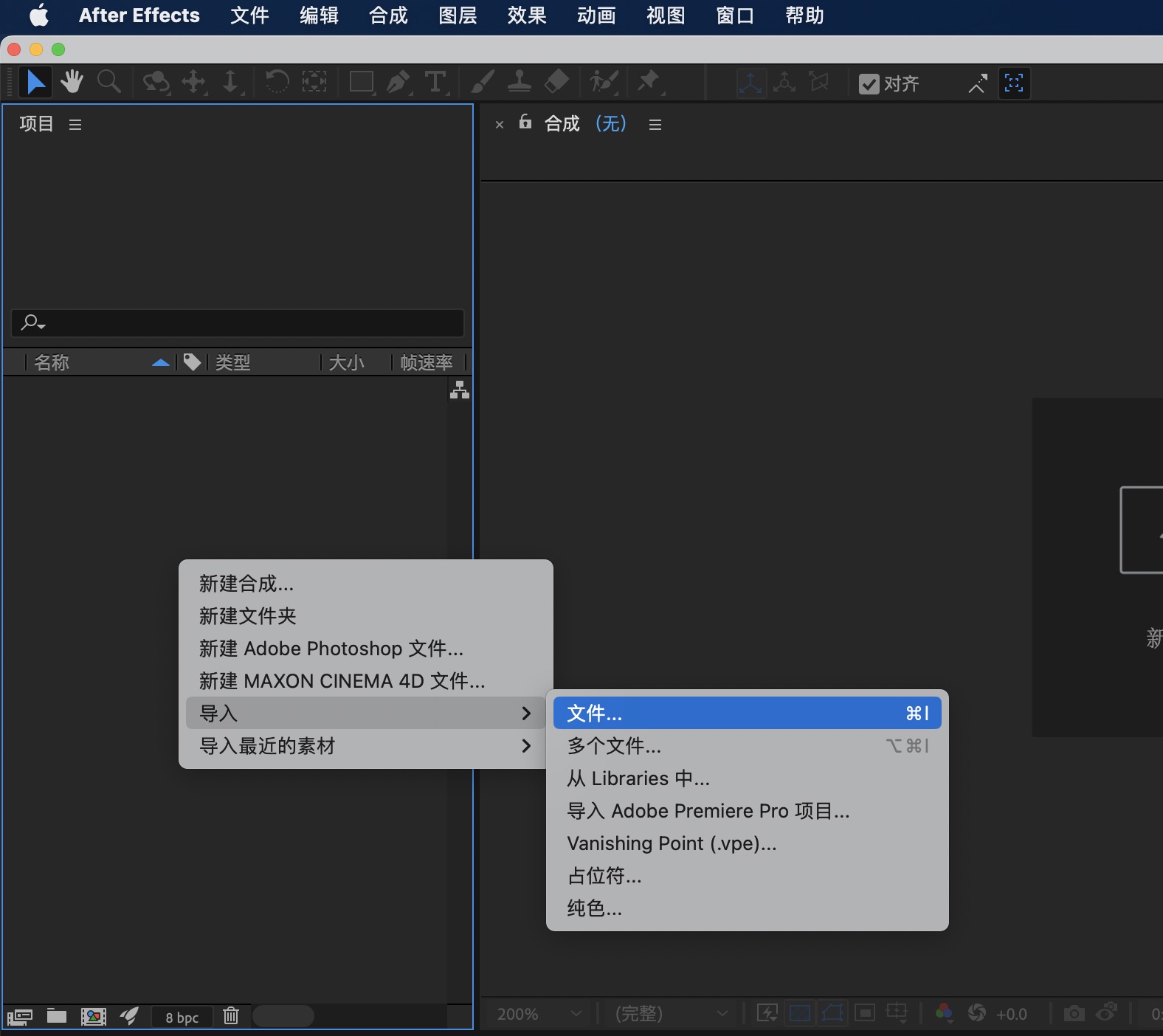Screen dimensions: 1163x1036
Task: Choose the local axis mode icon
Action: [750, 83]
